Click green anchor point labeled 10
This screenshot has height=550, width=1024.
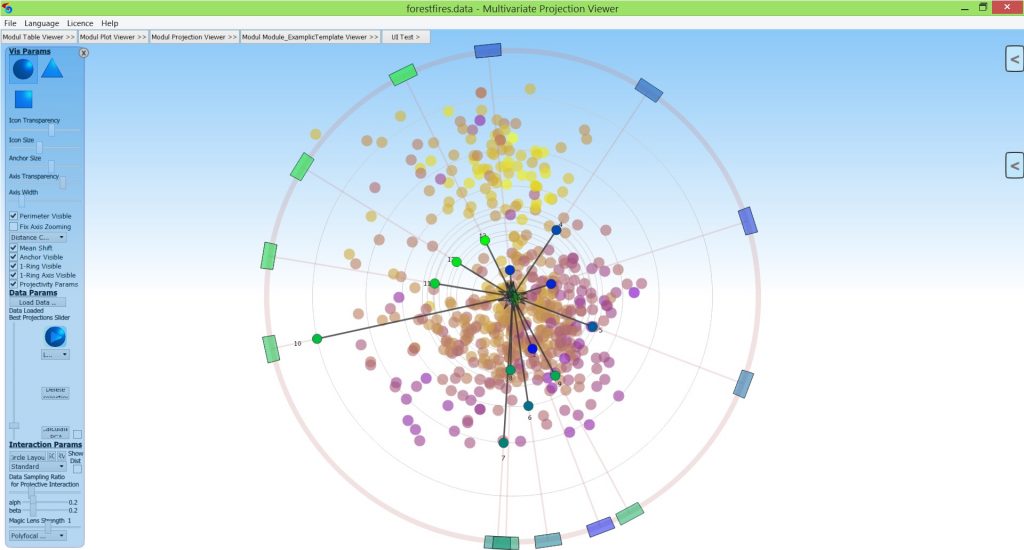[x=317, y=339]
